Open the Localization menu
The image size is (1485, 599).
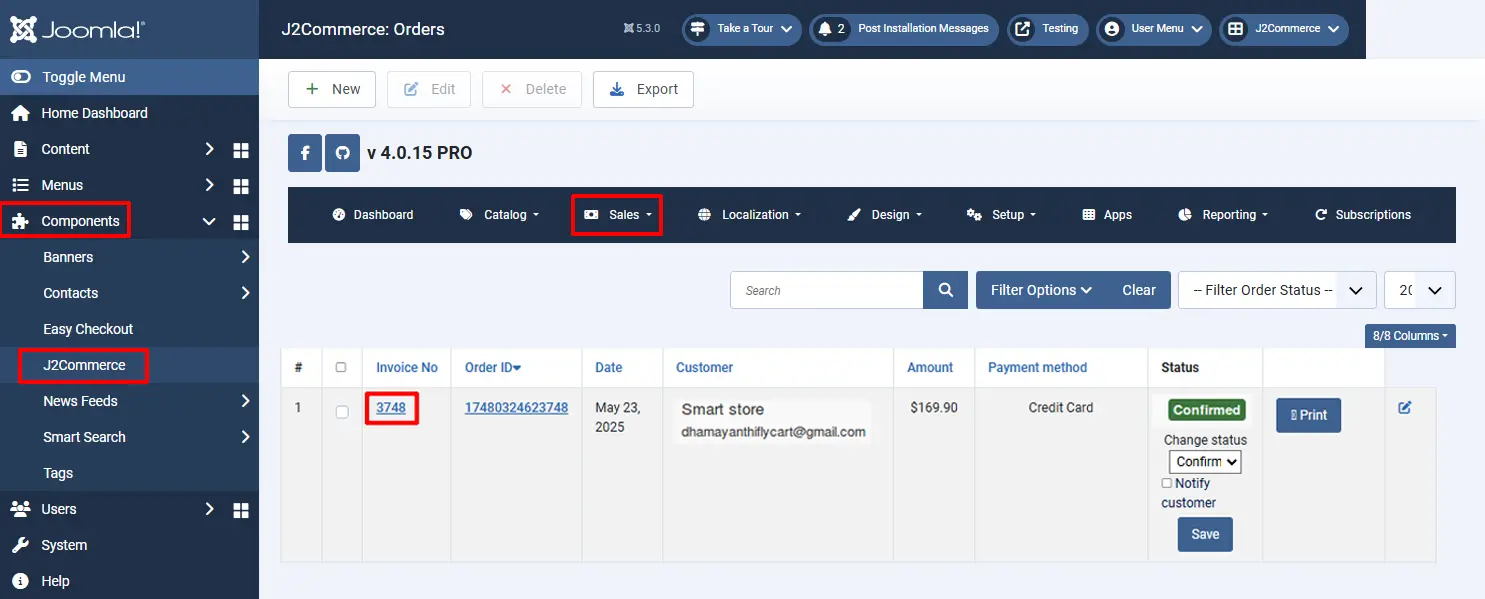pos(749,215)
